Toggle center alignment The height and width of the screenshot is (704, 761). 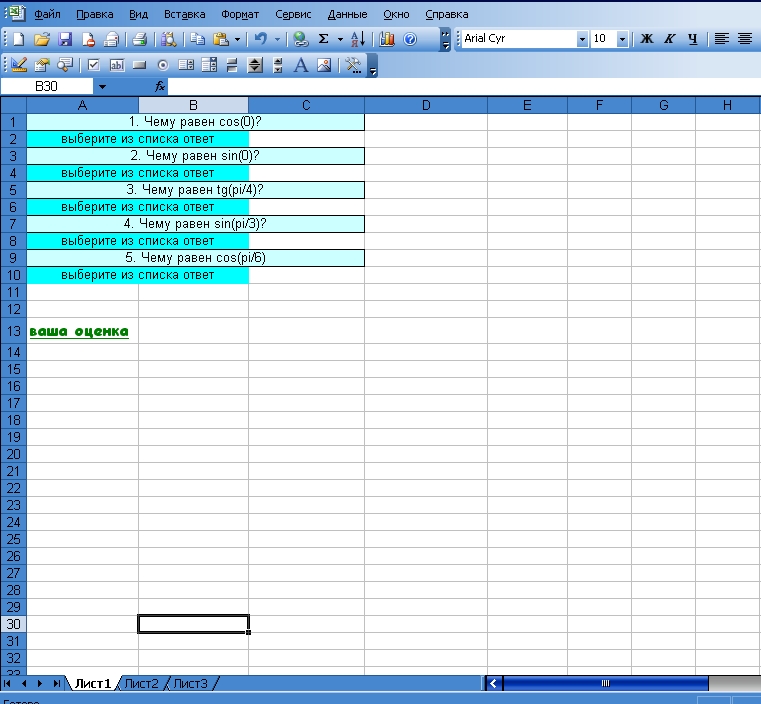tap(745, 39)
